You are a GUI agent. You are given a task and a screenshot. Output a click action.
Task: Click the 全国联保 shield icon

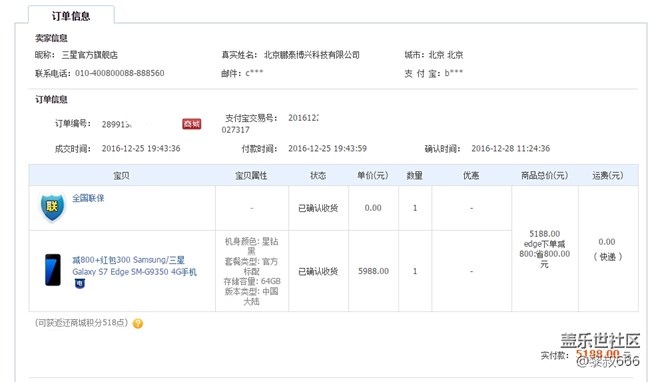click(x=52, y=207)
